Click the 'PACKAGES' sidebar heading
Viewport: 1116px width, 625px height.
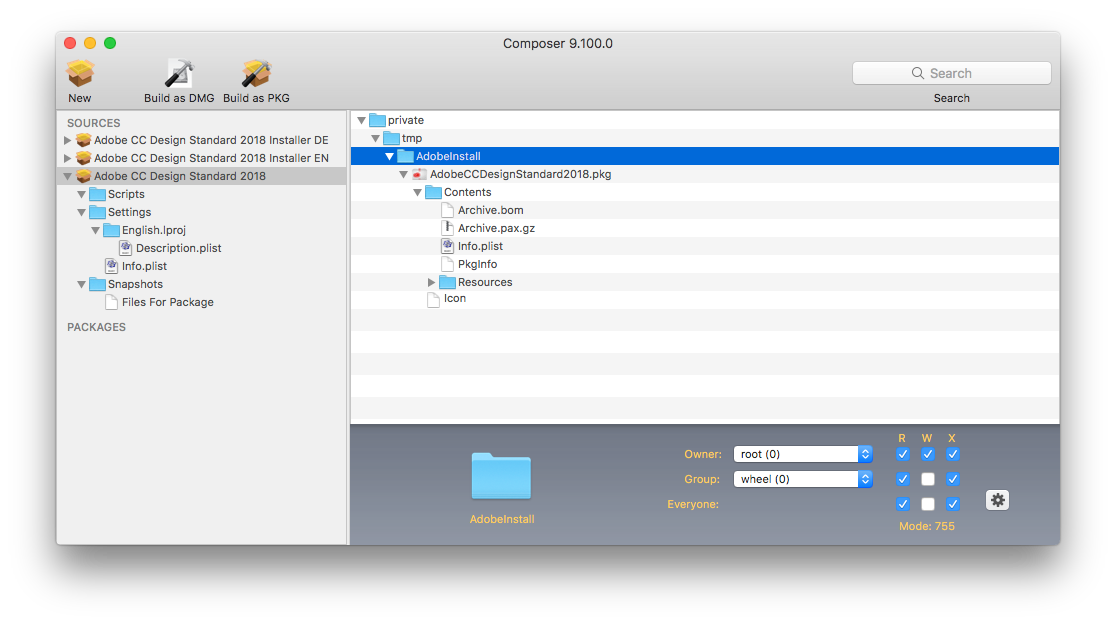(x=96, y=327)
